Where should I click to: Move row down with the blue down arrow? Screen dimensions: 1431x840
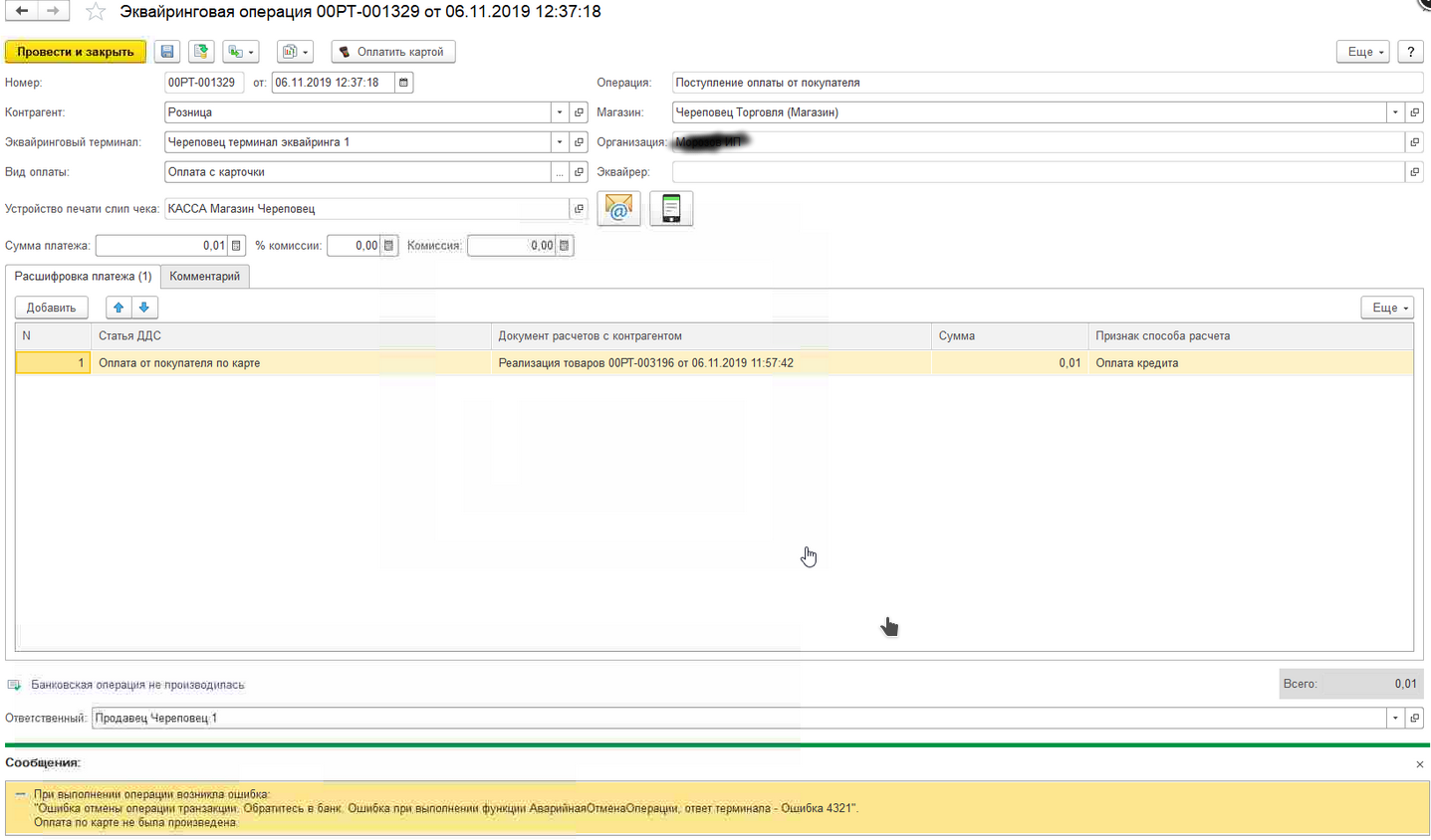[x=144, y=308]
